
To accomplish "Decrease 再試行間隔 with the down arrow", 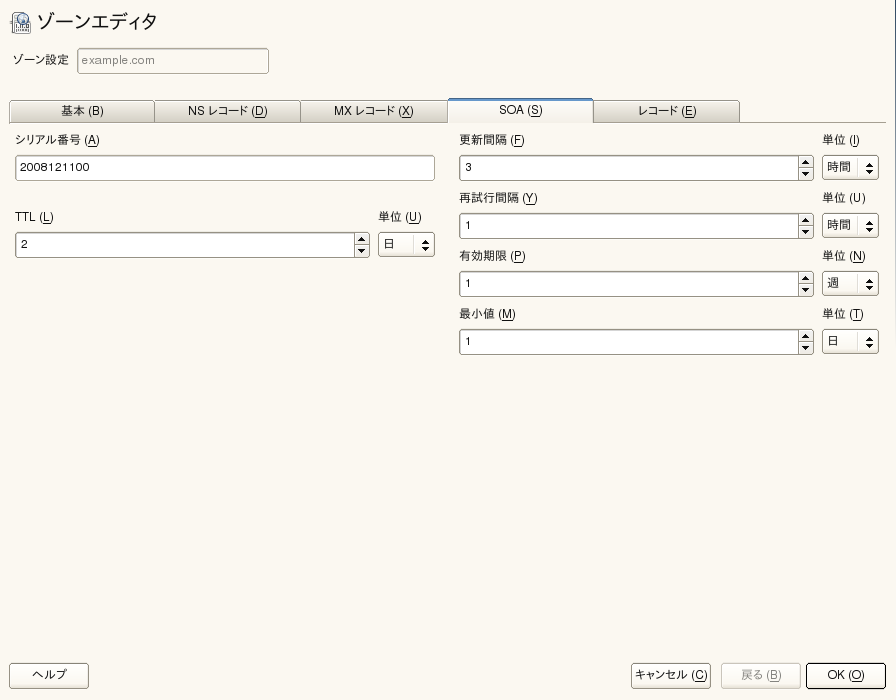I will click(806, 232).
